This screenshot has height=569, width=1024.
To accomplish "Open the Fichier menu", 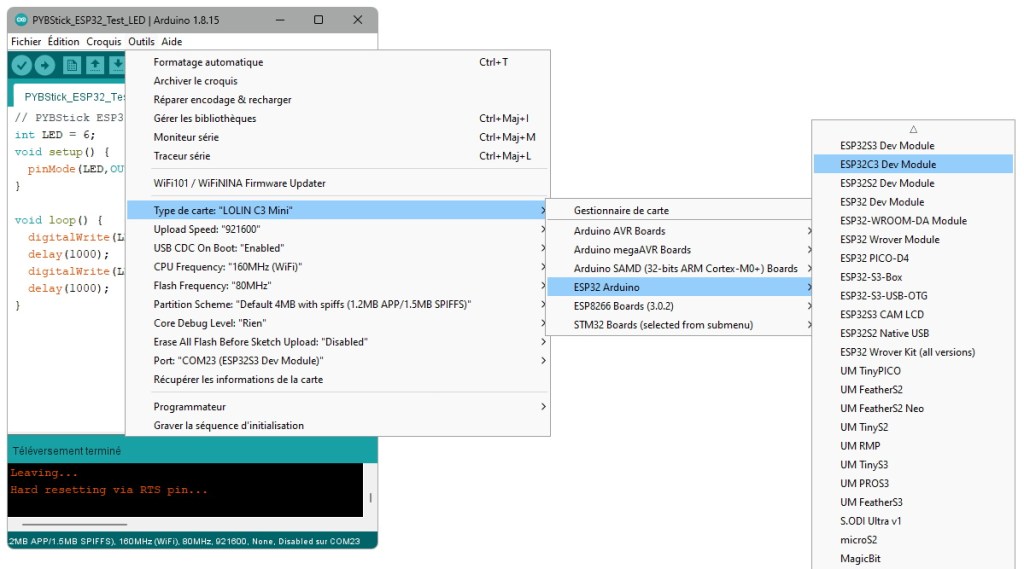I will click(x=26, y=42).
